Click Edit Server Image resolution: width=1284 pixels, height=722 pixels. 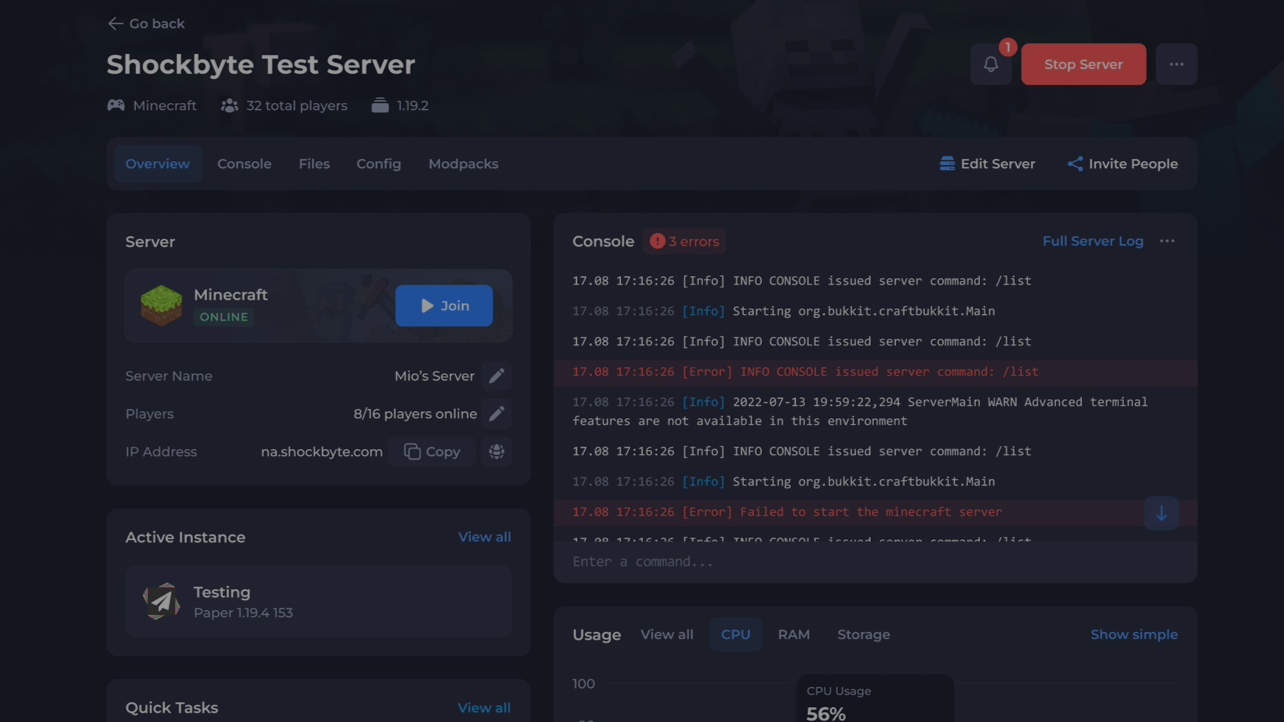click(987, 164)
